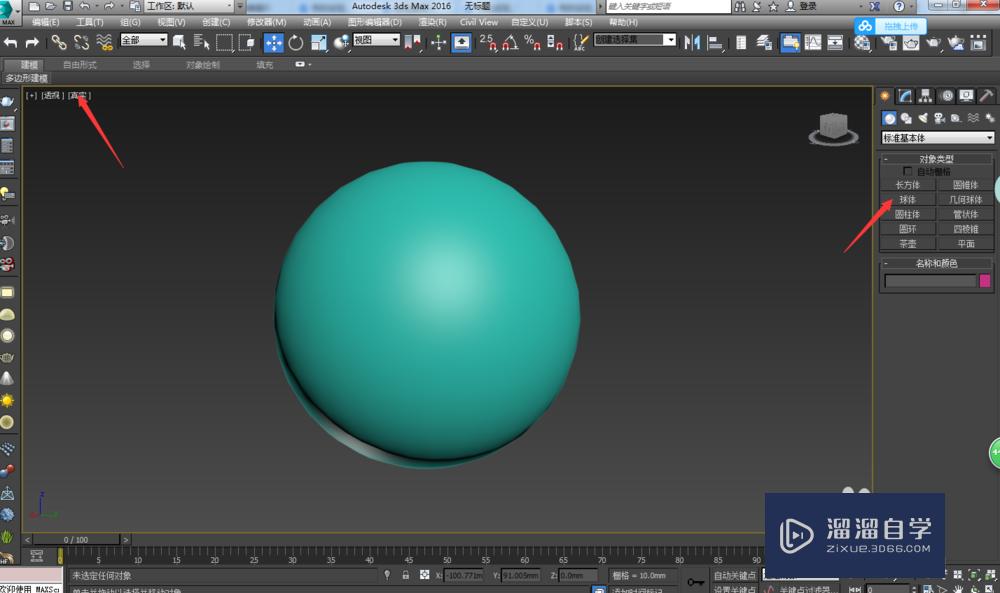
Task: Open the 标准基本体 dropdown
Action: pyautogui.click(x=937, y=138)
